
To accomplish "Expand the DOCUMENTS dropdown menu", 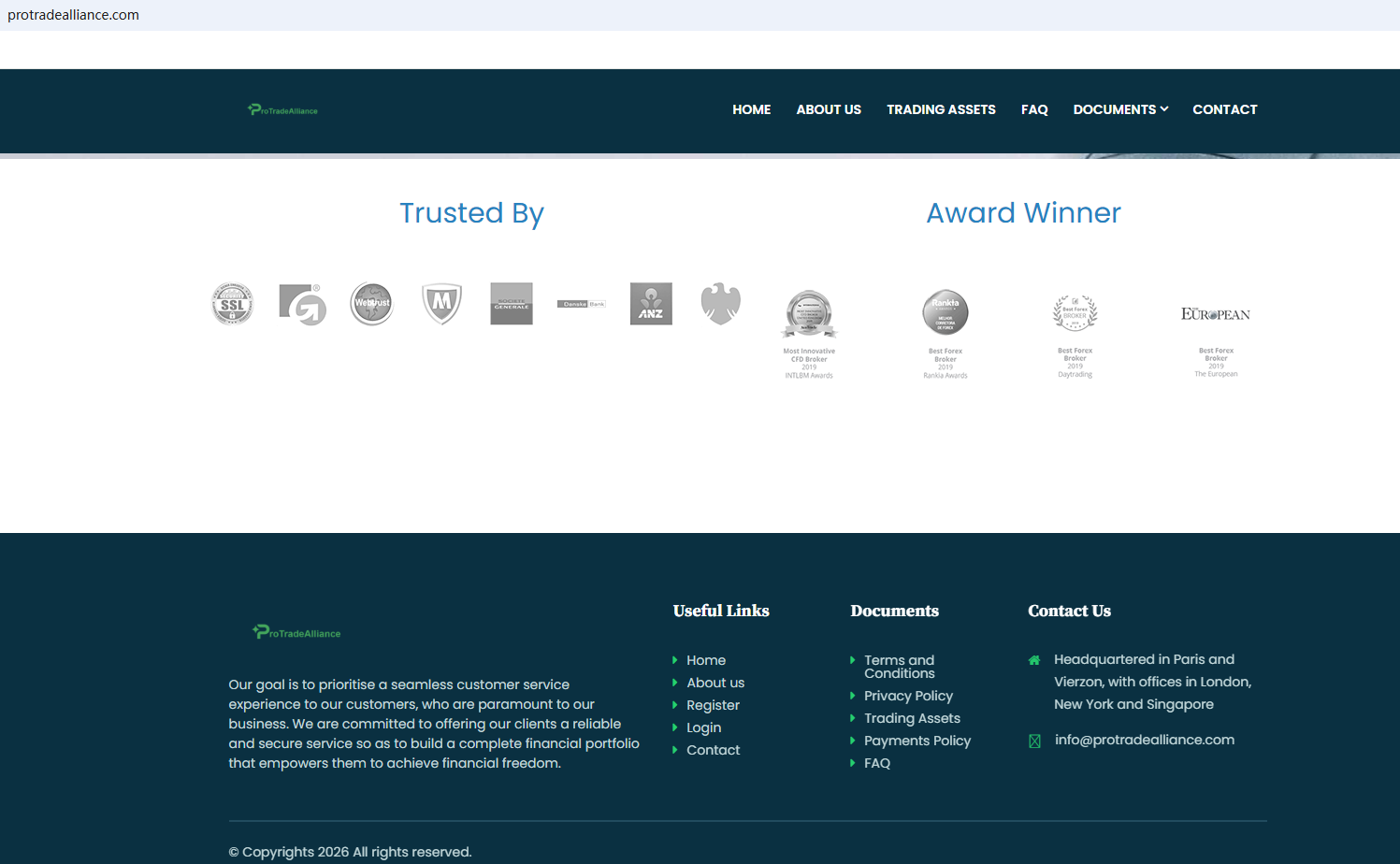I will coord(1120,109).
